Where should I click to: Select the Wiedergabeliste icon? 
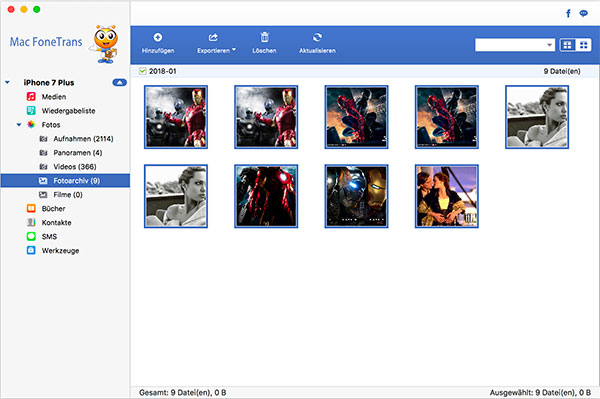coord(31,111)
